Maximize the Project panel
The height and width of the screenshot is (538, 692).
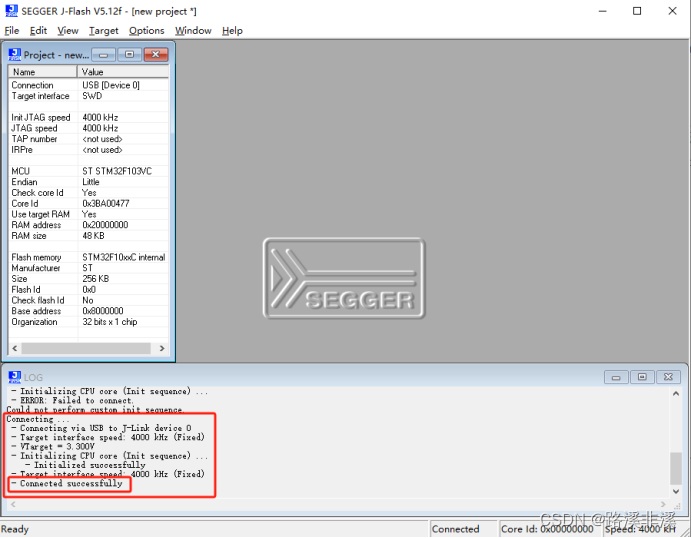[x=129, y=55]
